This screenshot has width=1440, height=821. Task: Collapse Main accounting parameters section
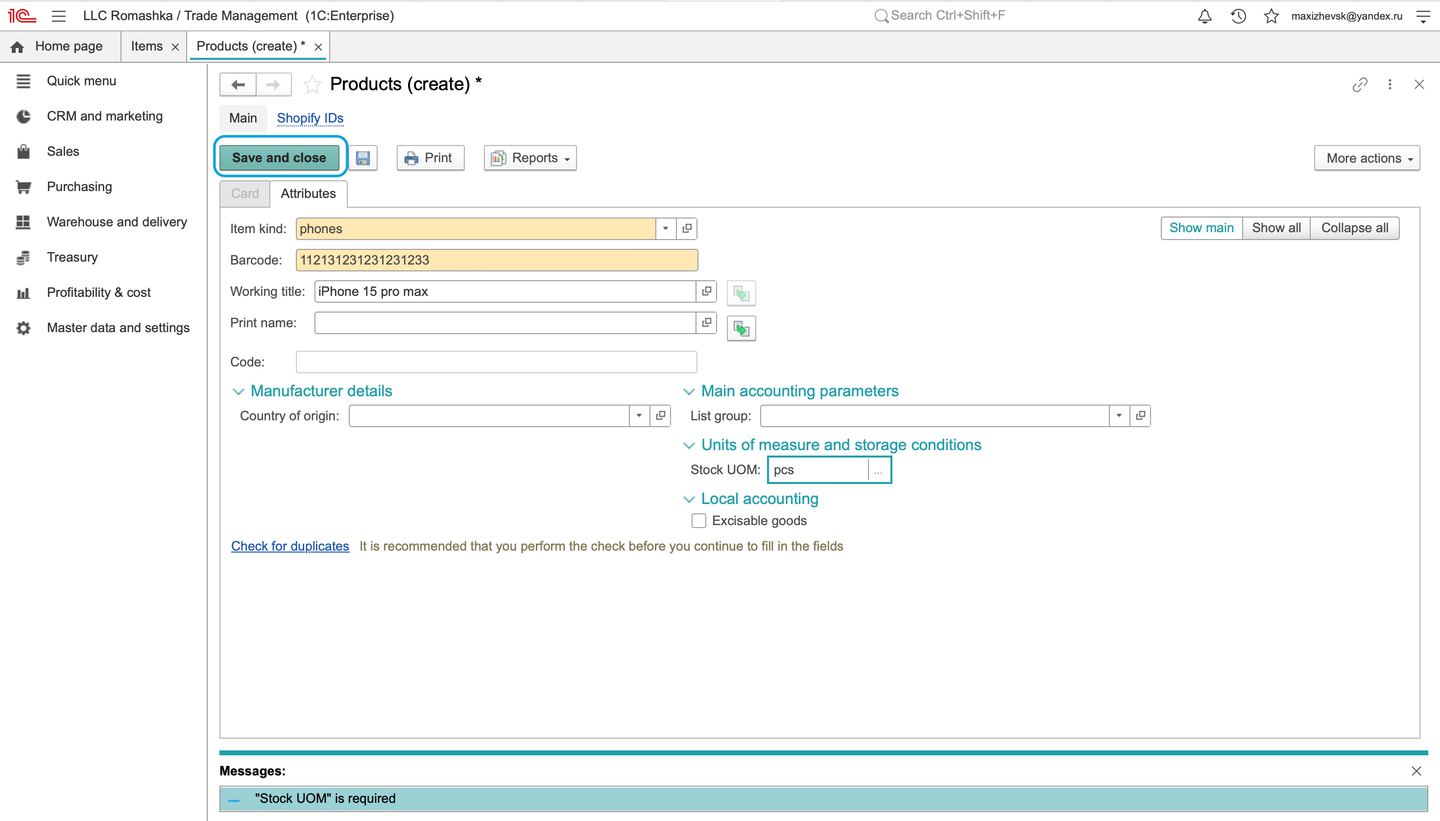coord(689,392)
